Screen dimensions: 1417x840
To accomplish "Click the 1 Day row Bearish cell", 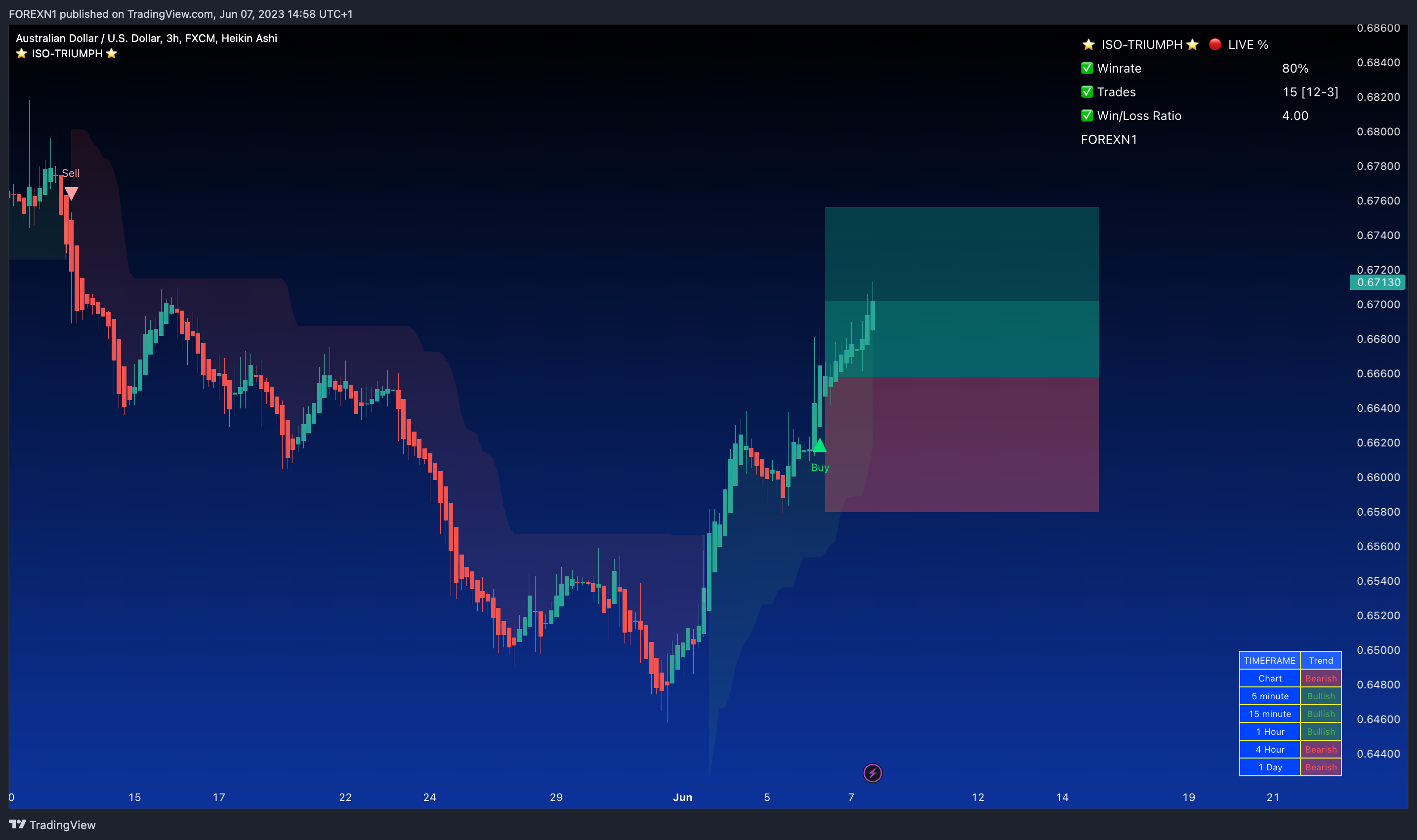I will [x=1321, y=767].
